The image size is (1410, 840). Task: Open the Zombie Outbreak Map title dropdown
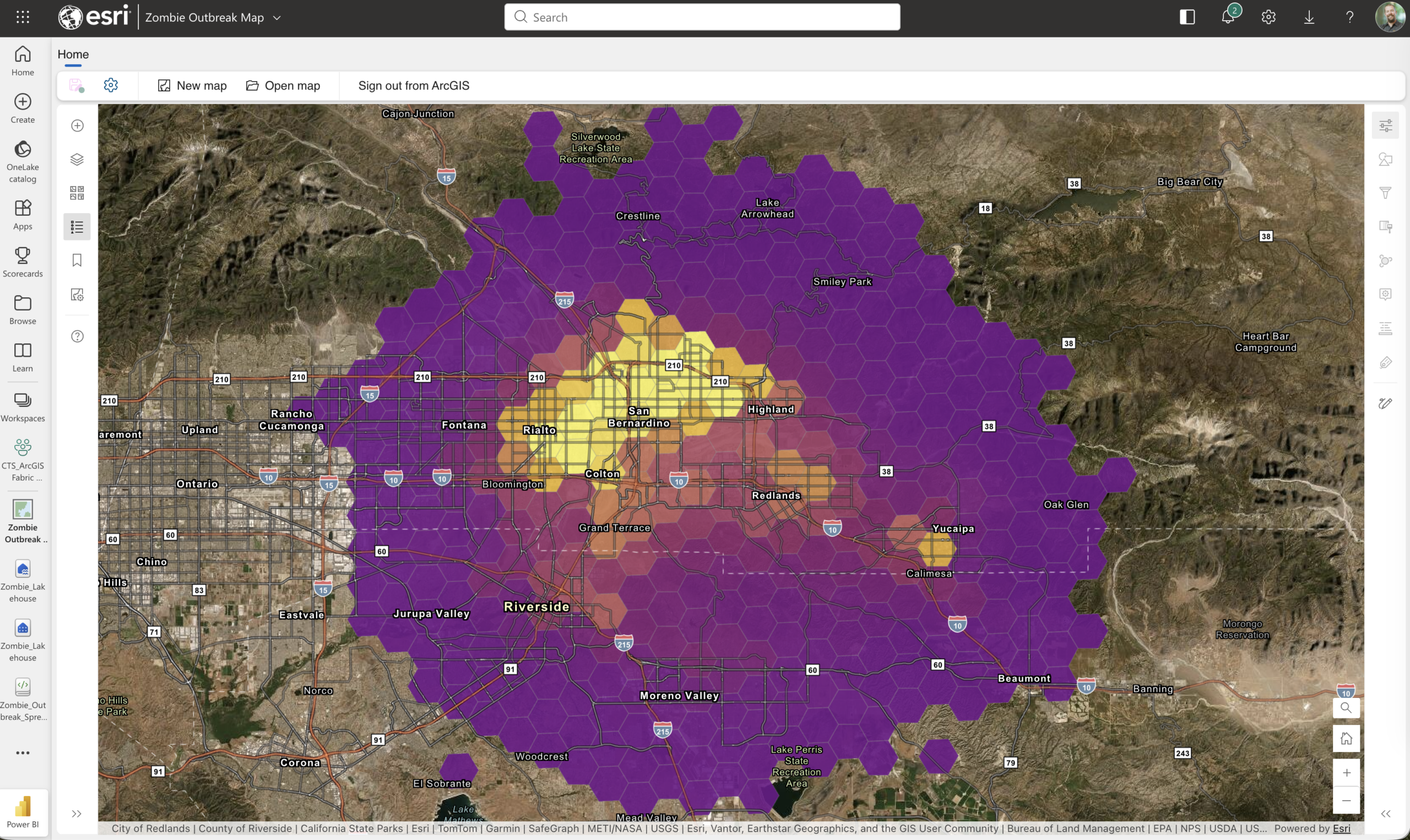pos(213,18)
